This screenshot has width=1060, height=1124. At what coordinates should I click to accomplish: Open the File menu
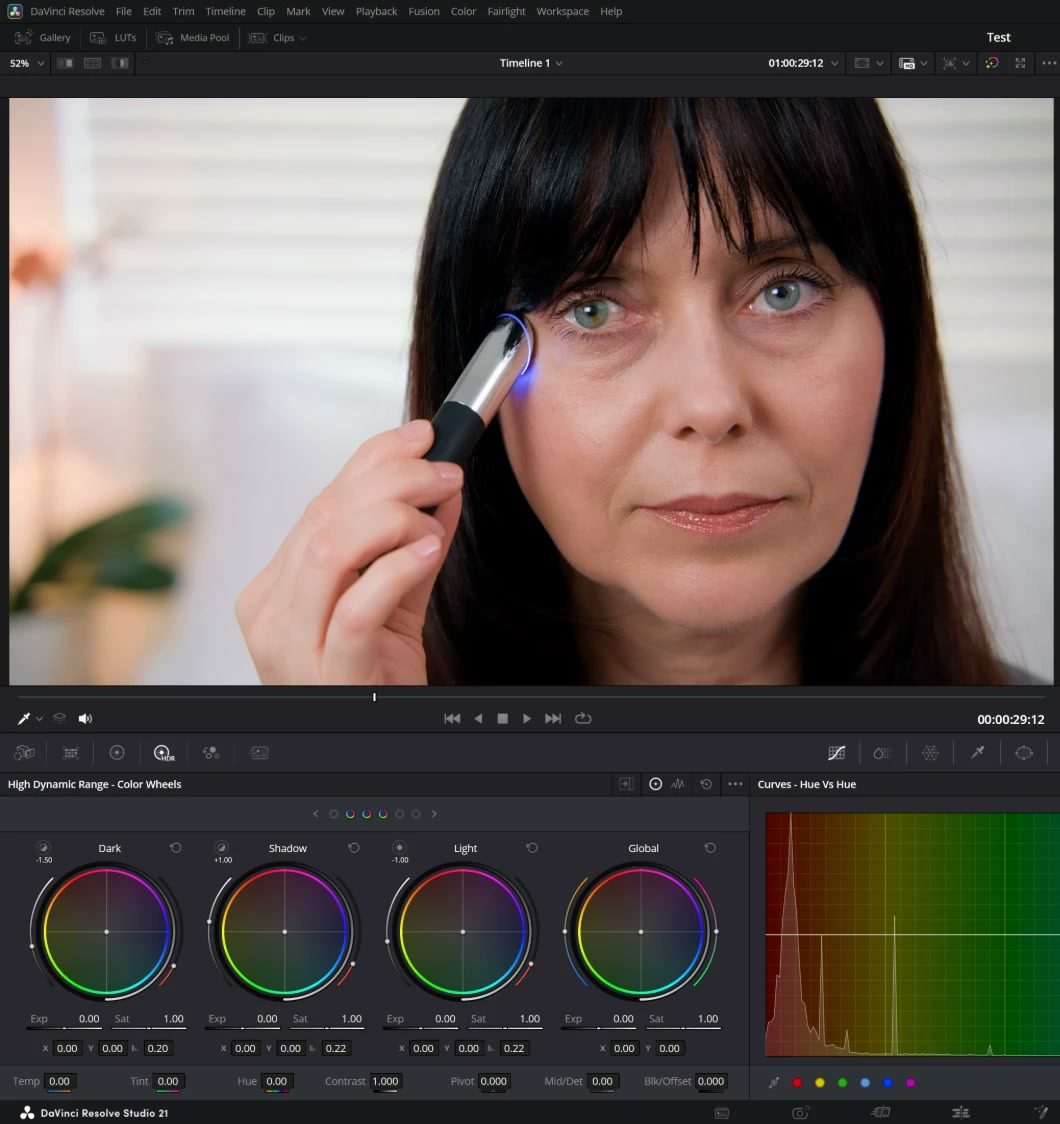pos(123,11)
